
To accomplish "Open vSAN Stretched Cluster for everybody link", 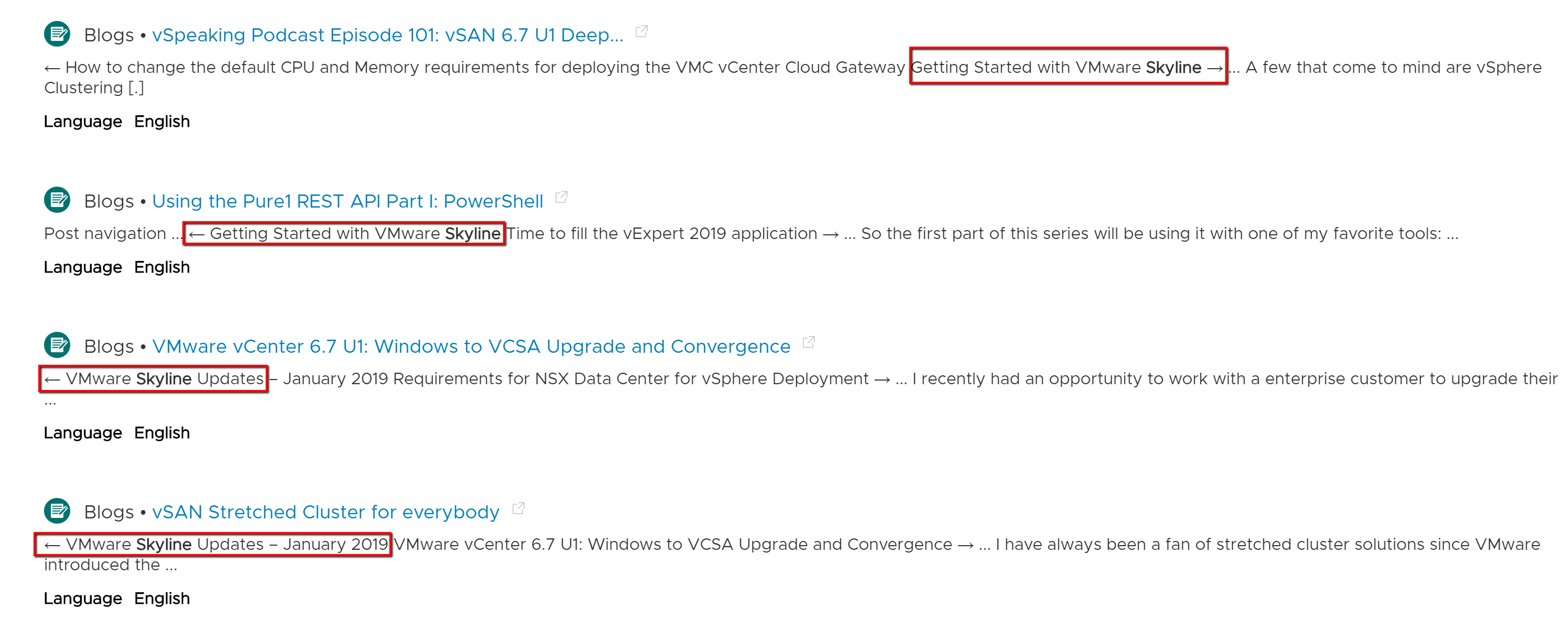I will [325, 513].
